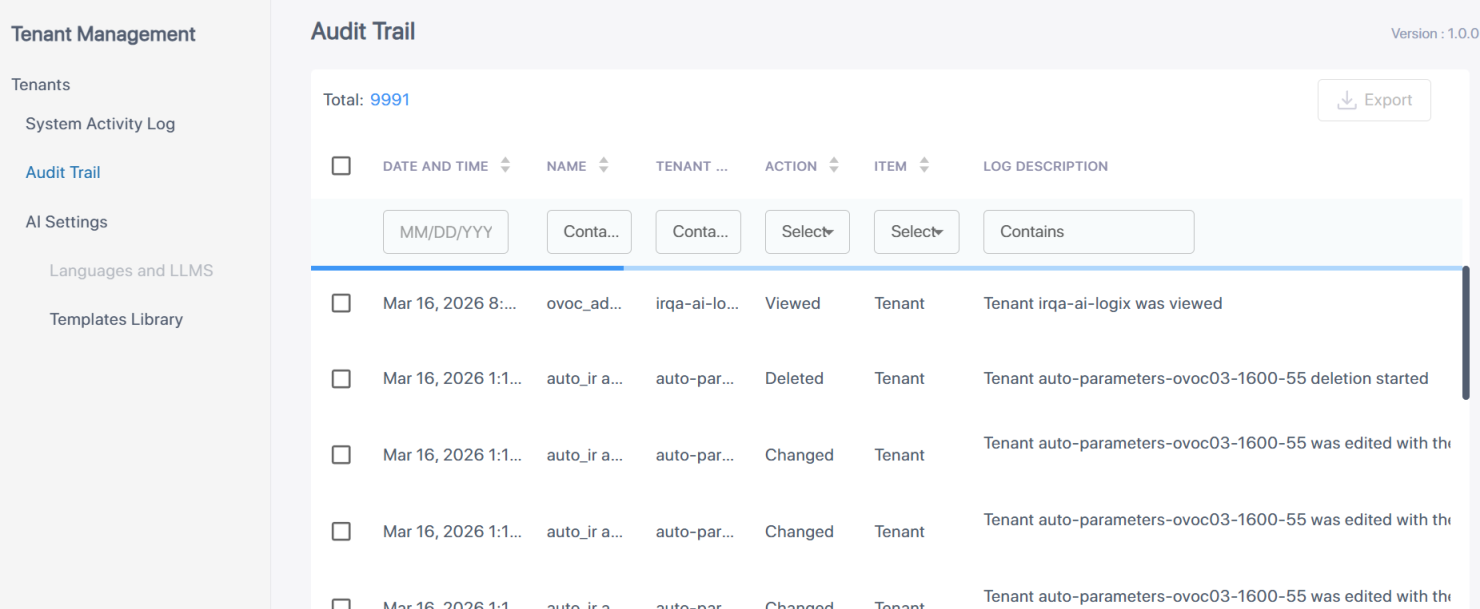This screenshot has height=609, width=1480.
Task: Sort by Date and Time column icon
Action: (x=505, y=166)
